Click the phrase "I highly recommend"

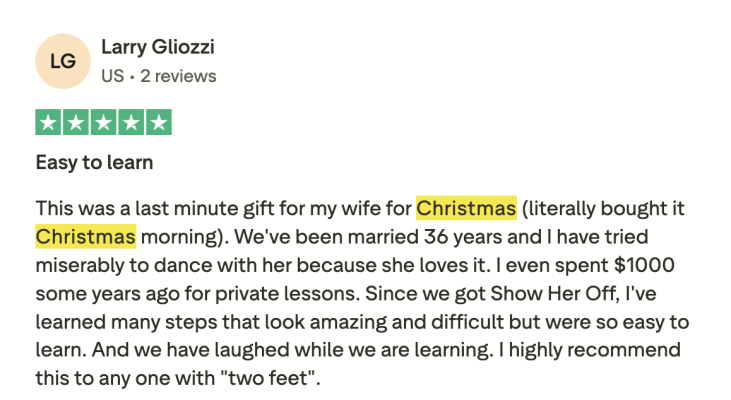583,351
